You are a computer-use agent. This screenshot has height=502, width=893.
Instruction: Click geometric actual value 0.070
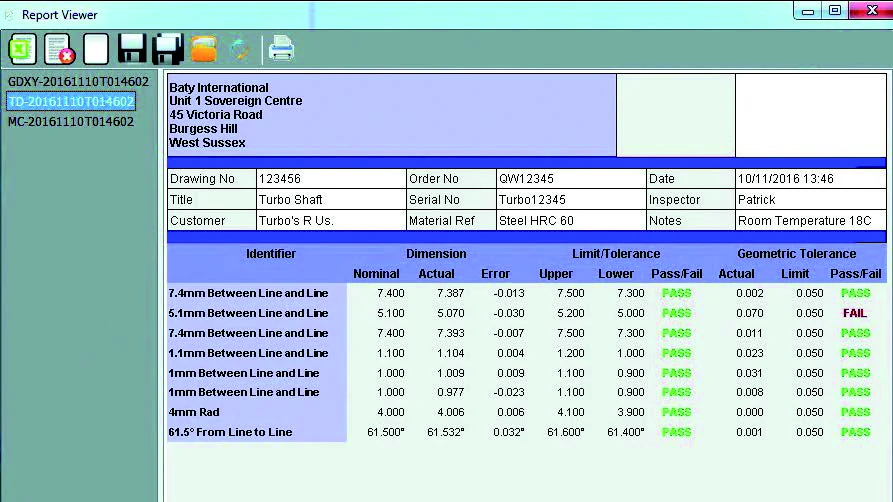click(x=749, y=313)
